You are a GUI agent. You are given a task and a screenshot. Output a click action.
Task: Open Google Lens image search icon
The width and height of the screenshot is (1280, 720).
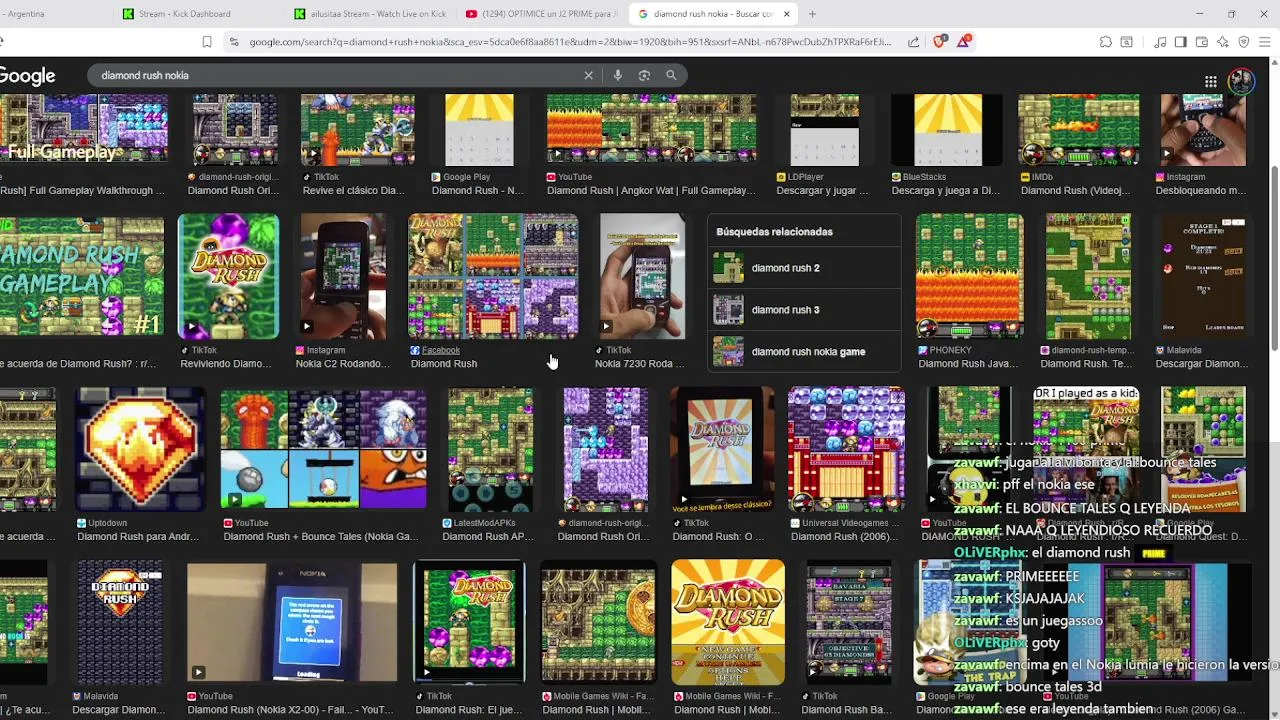point(644,75)
